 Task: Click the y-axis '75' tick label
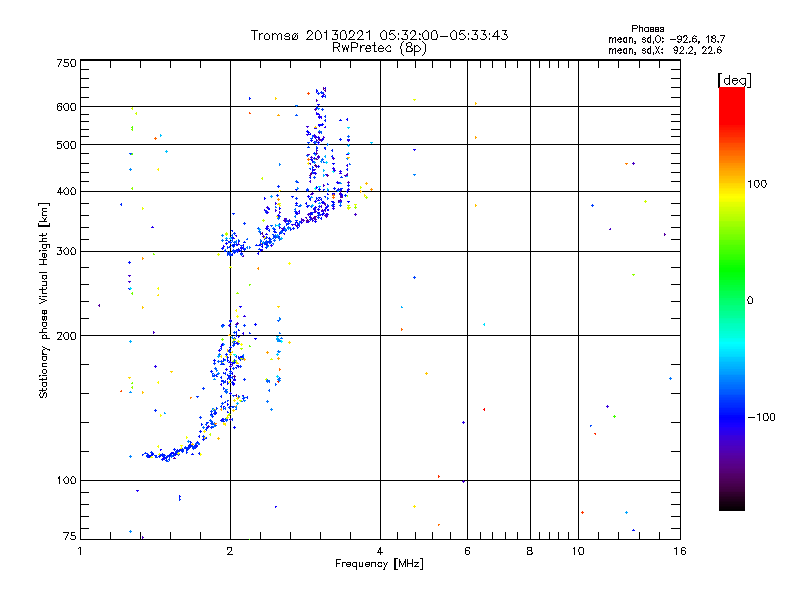(70, 536)
